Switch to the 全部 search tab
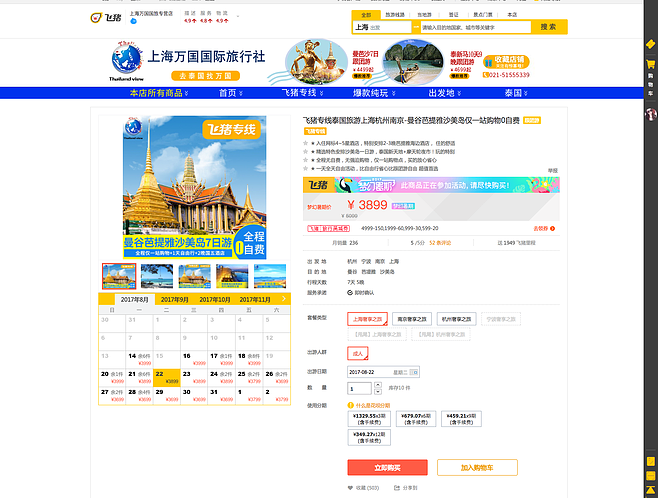 (x=366, y=15)
